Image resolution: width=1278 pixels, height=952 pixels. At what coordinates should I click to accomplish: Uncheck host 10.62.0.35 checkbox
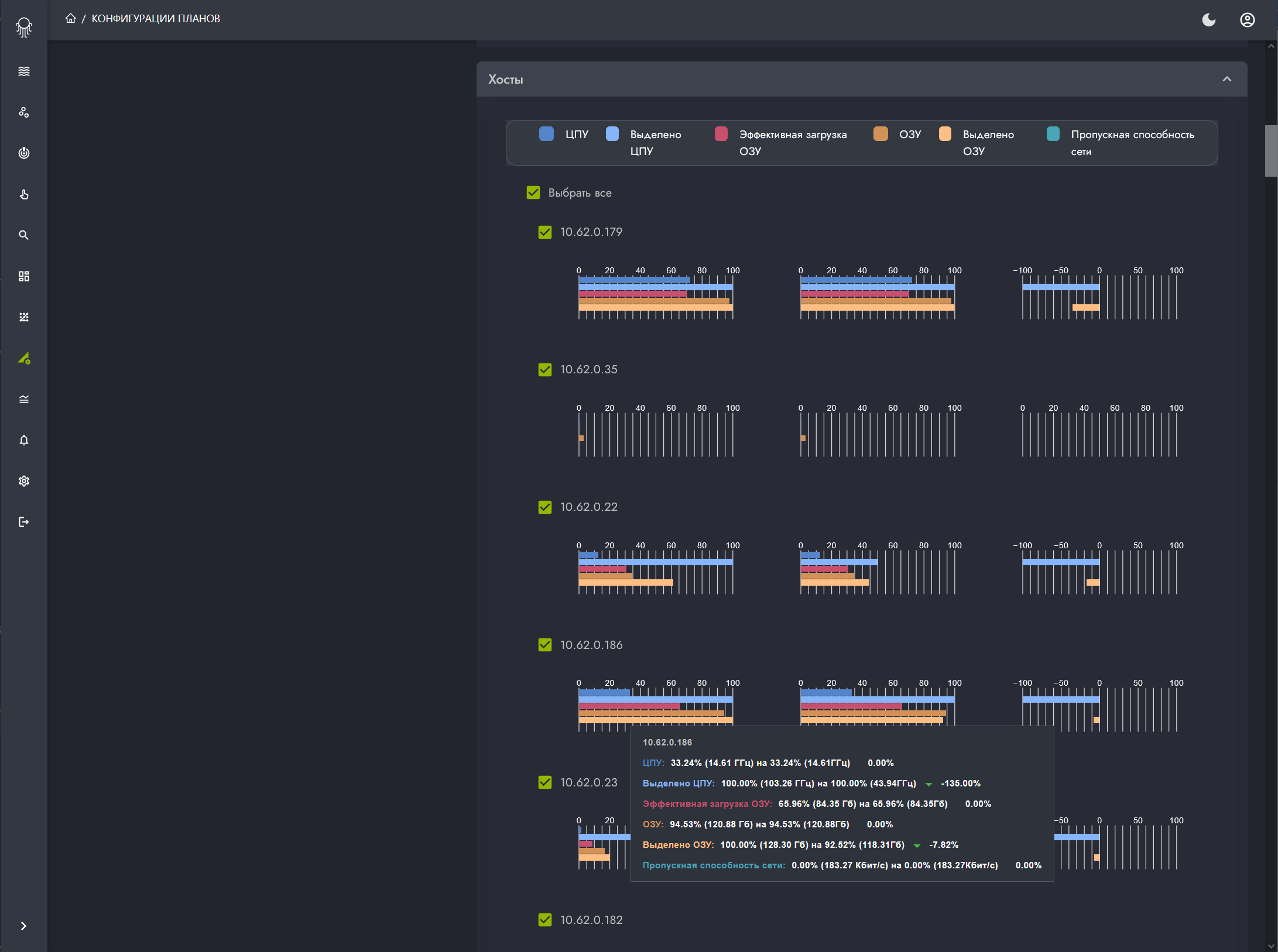(x=545, y=370)
